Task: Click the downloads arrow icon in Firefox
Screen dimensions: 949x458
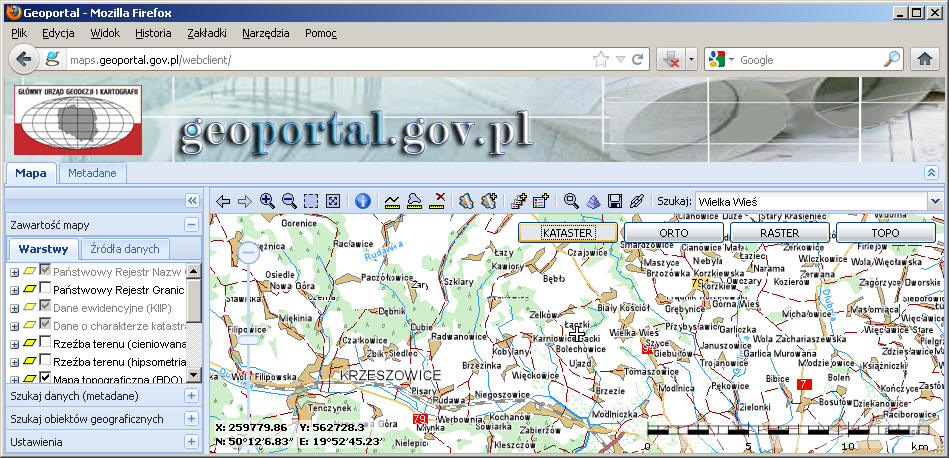Action: click(x=671, y=59)
